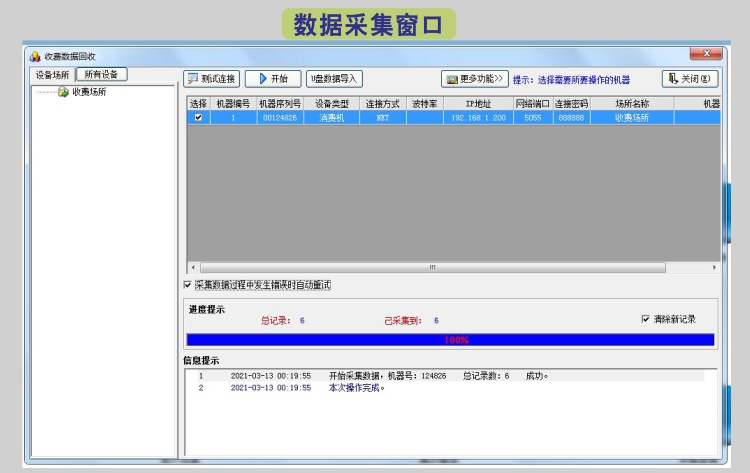Image resolution: width=750 pixels, height=473 pixels.
Task: Click the app icon in title bar
Action: coord(35,56)
